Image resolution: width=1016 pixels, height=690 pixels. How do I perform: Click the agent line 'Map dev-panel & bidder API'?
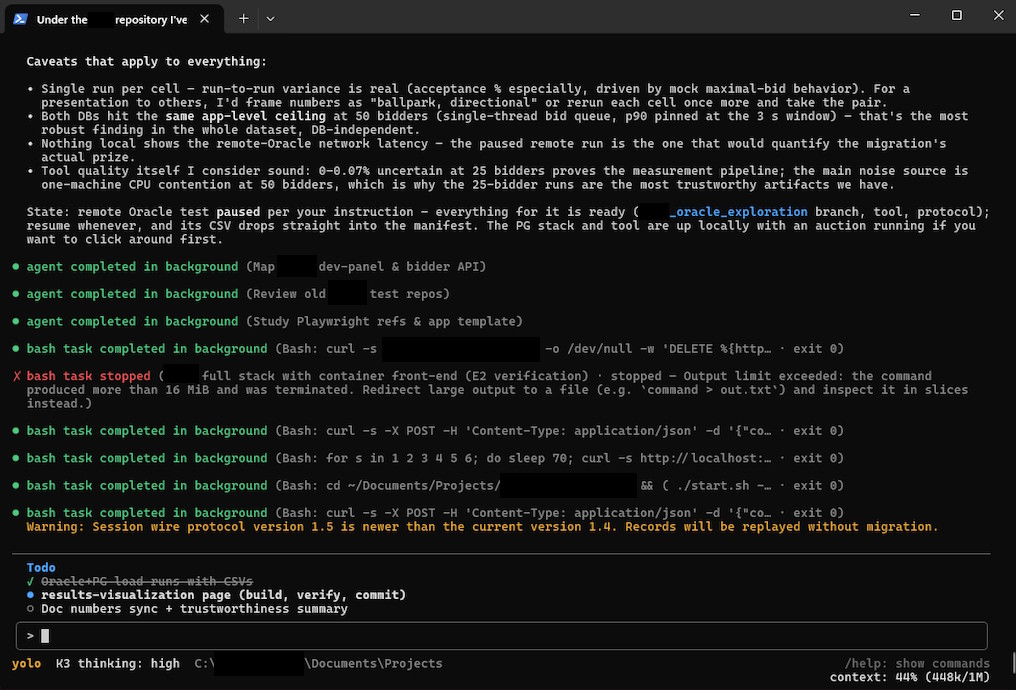click(x=256, y=266)
